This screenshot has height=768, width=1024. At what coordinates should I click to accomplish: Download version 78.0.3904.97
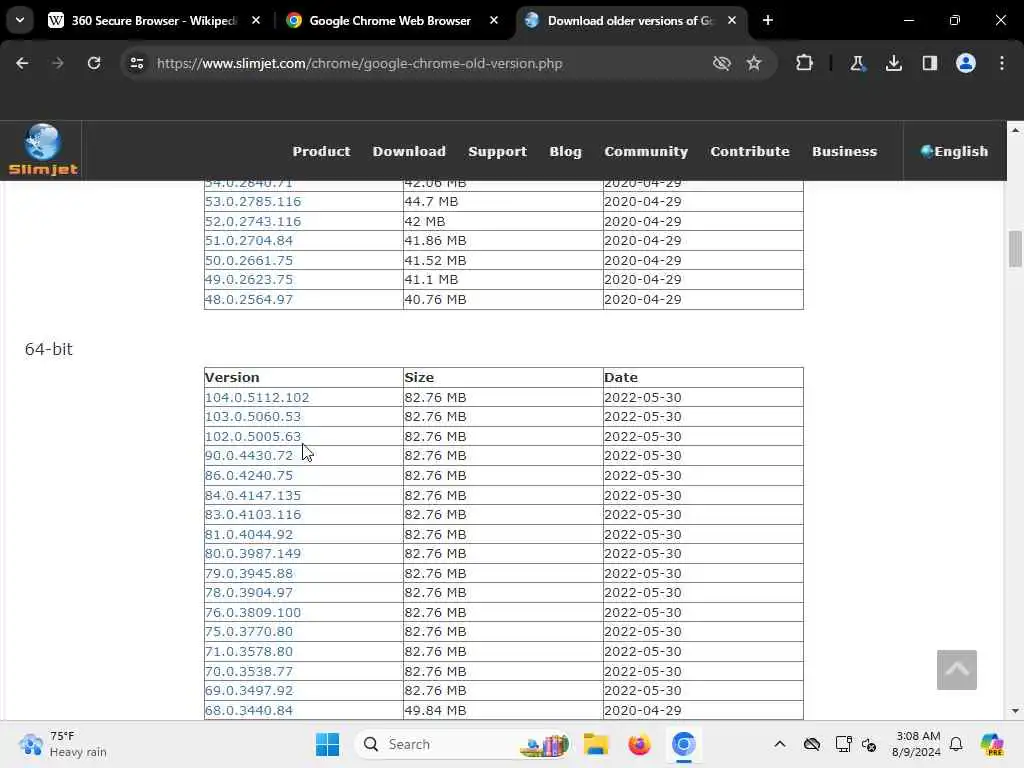[249, 593]
